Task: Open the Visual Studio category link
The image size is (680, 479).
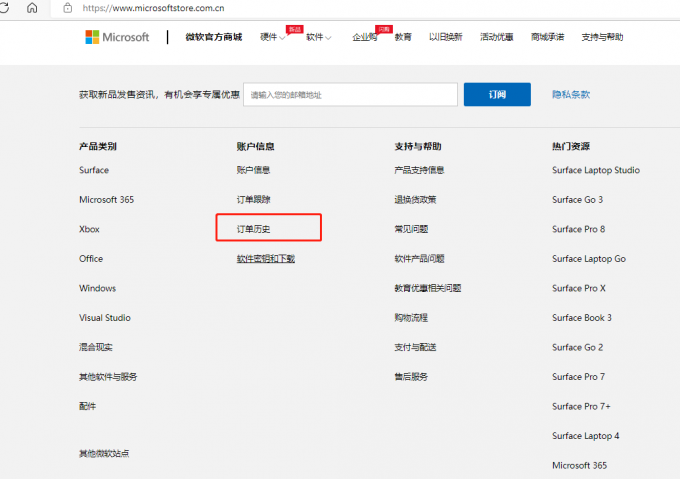Action: pos(105,318)
